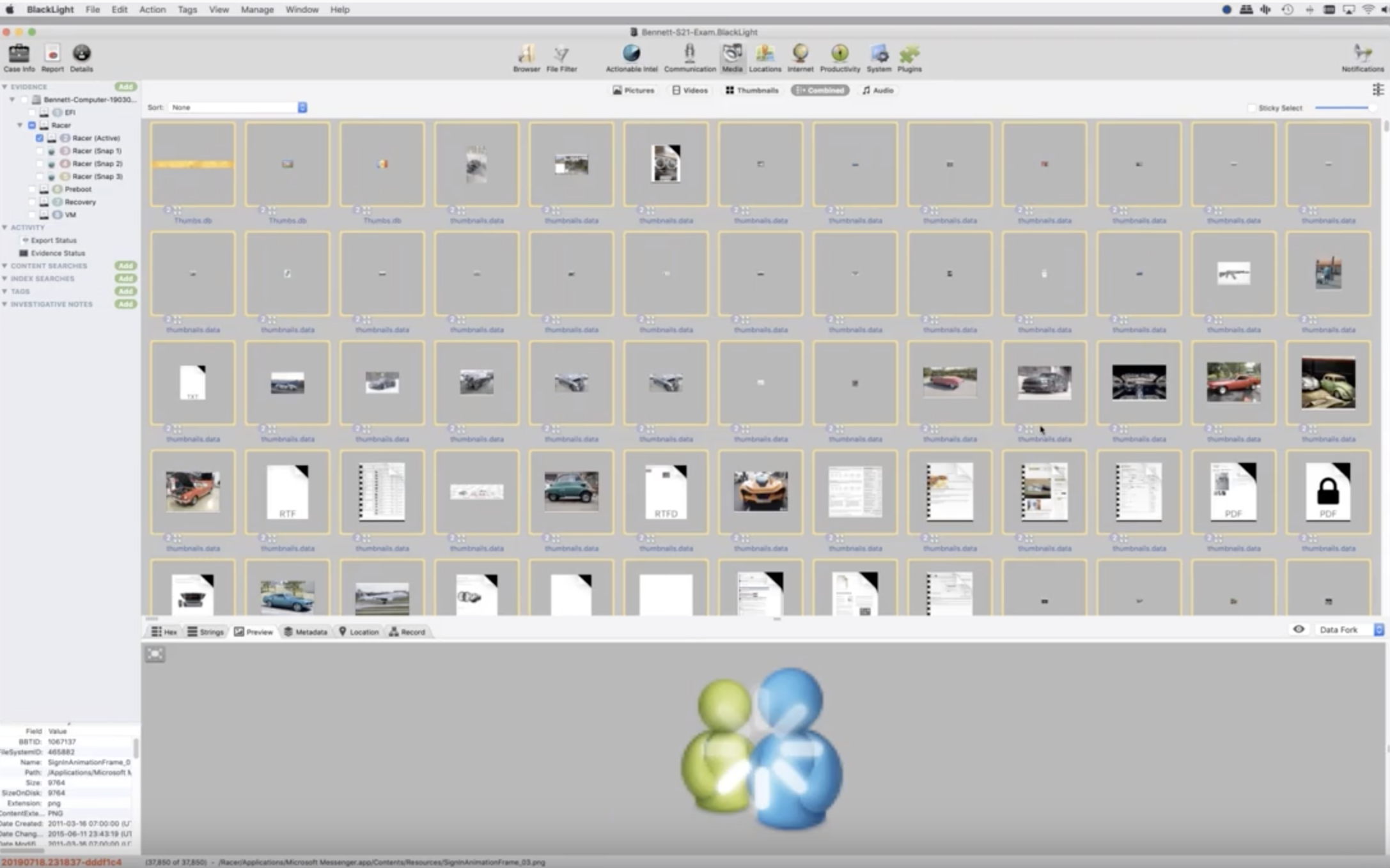Open the Locations view

765,58
